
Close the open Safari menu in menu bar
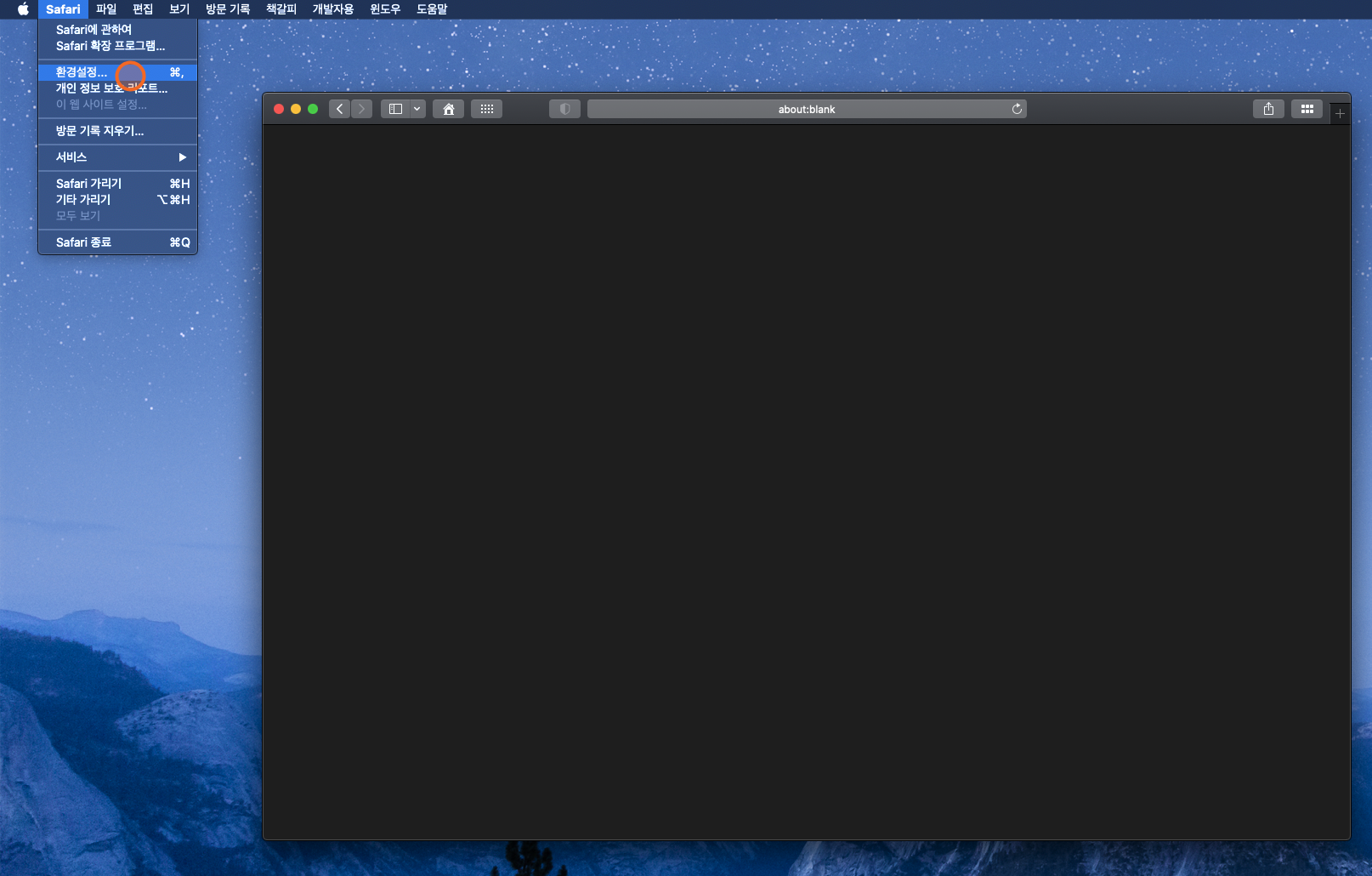pos(63,9)
